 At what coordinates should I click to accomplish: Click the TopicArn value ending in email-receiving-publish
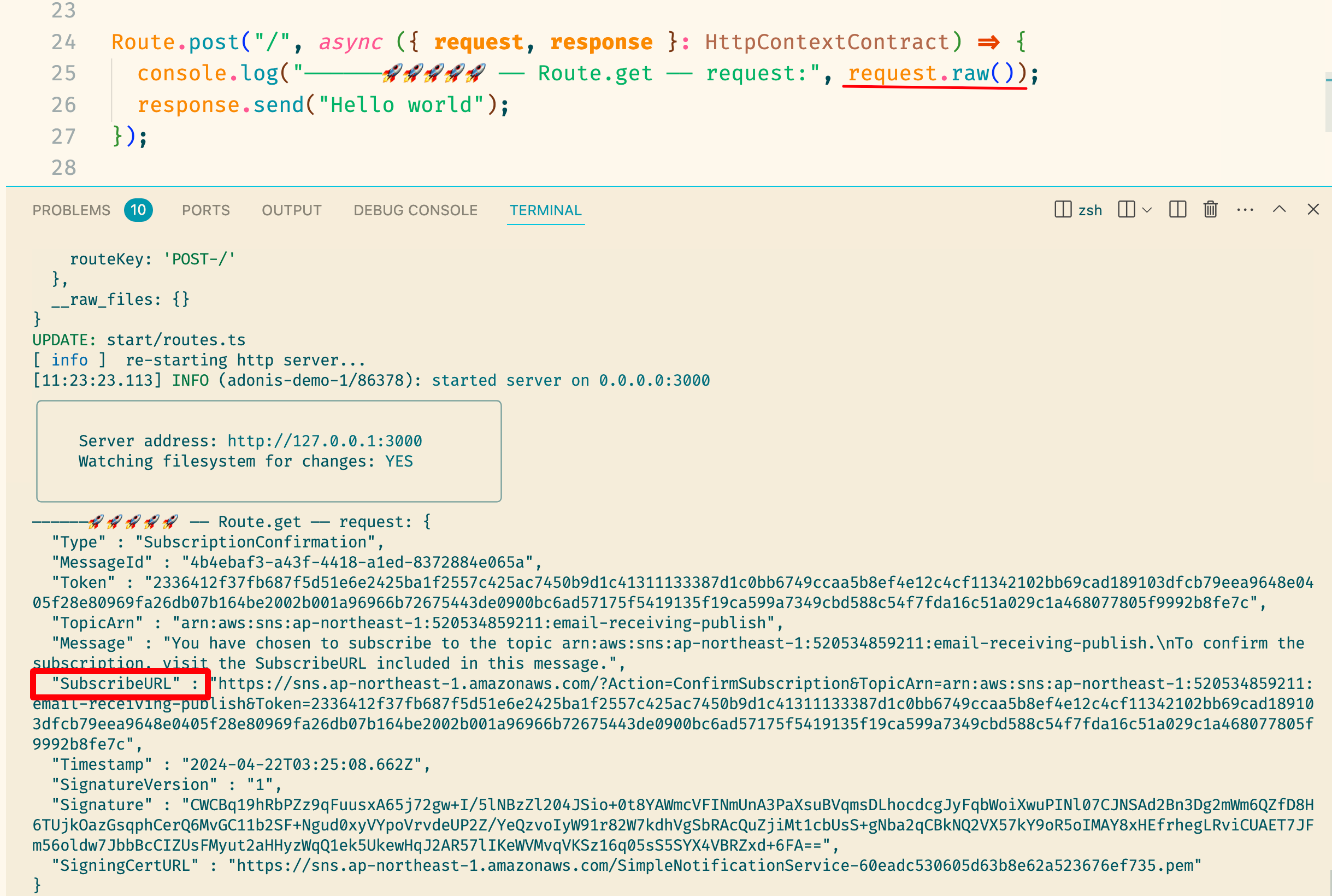click(x=474, y=623)
